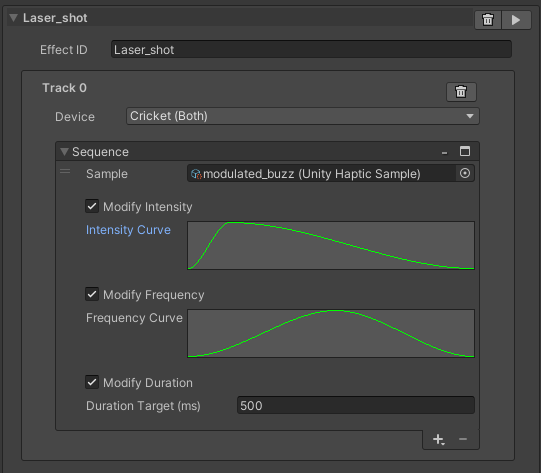Click the Duration Target (ms) field

356,405
